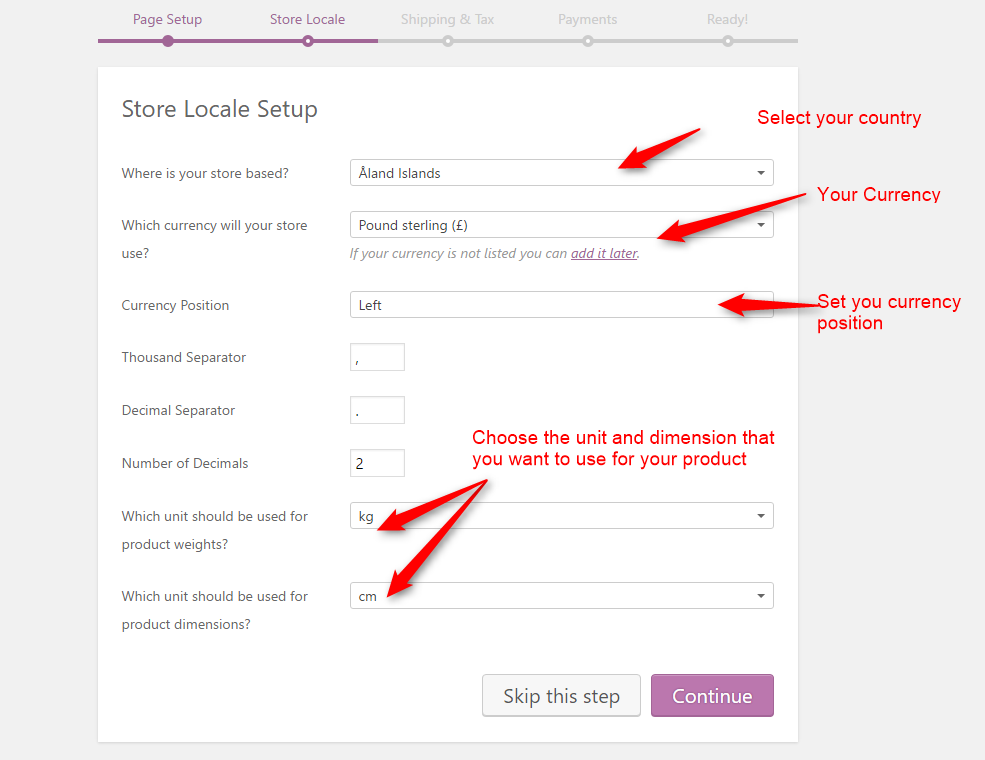Click the Number of Decimals field
Viewport: 985px width, 760px height.
pyautogui.click(x=377, y=463)
